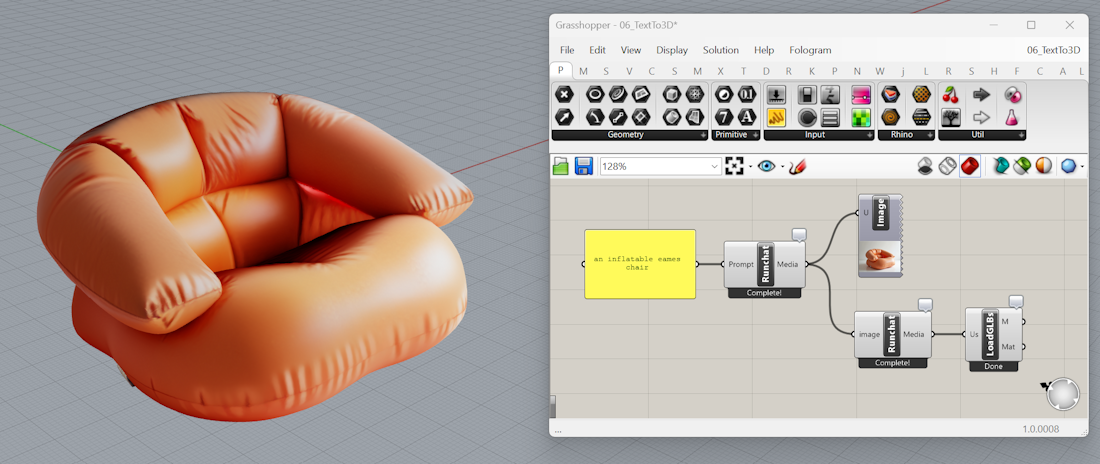1100x464 pixels.
Task: Open preview mesh quality half-orange sphere
Action: tap(1044, 166)
